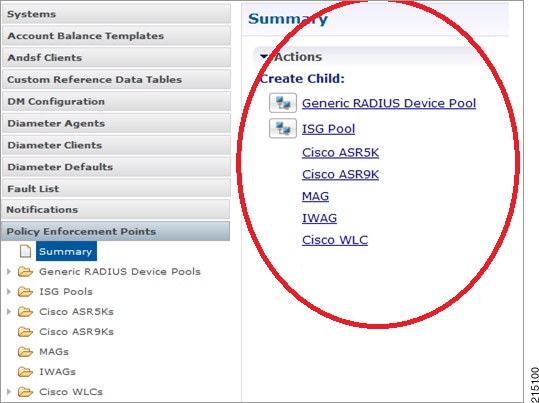This screenshot has width=539, height=403.
Task: Expand the ISG Pools tree arrow
Action: pyautogui.click(x=9, y=292)
